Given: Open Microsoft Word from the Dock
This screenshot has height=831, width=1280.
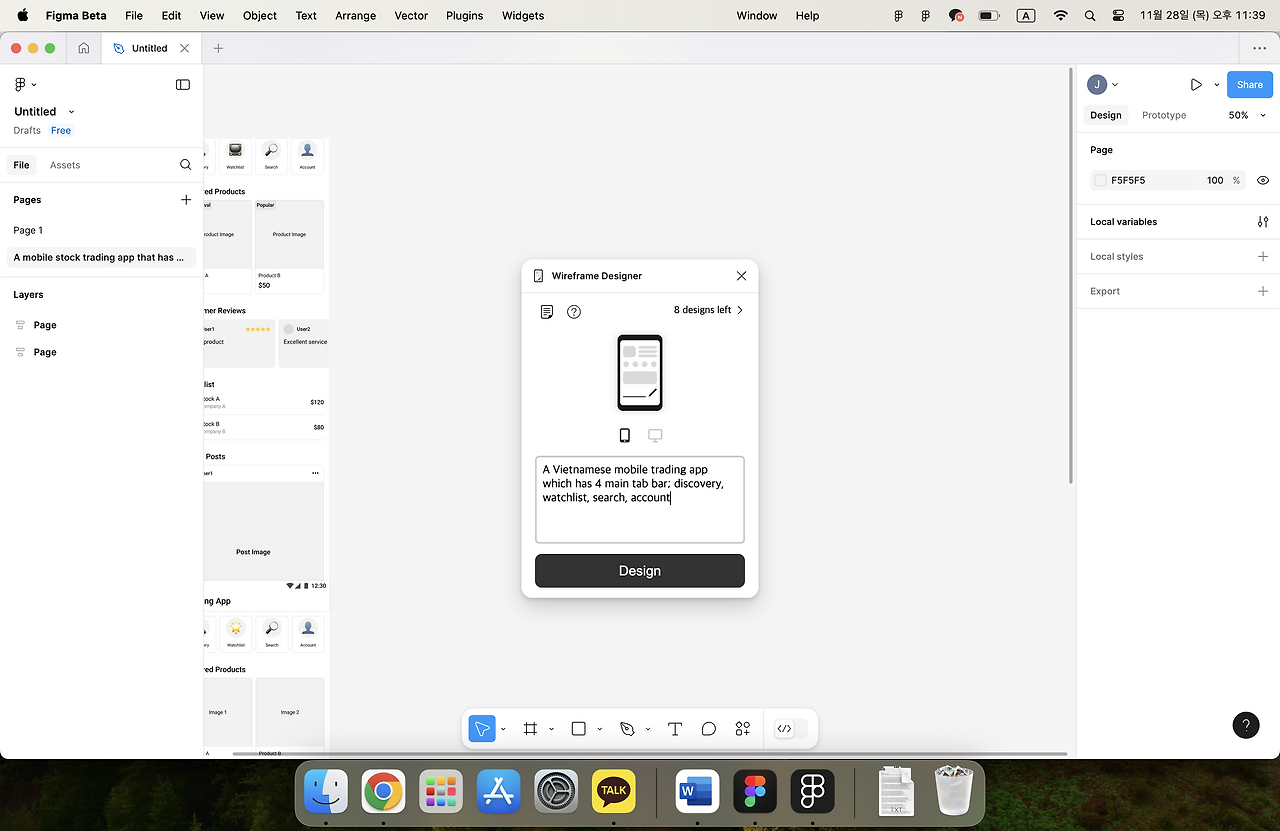Looking at the screenshot, I should [x=698, y=792].
